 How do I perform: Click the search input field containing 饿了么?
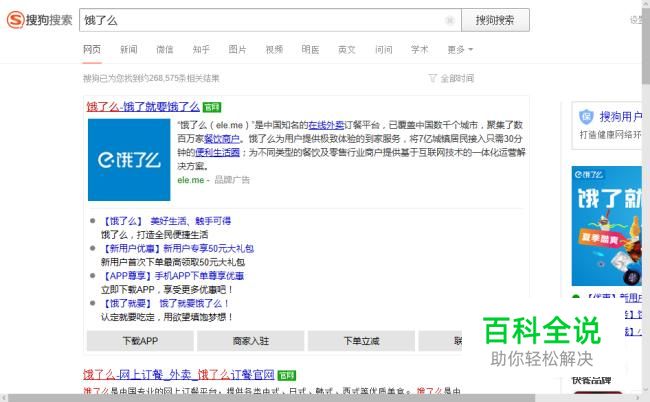tap(270, 20)
